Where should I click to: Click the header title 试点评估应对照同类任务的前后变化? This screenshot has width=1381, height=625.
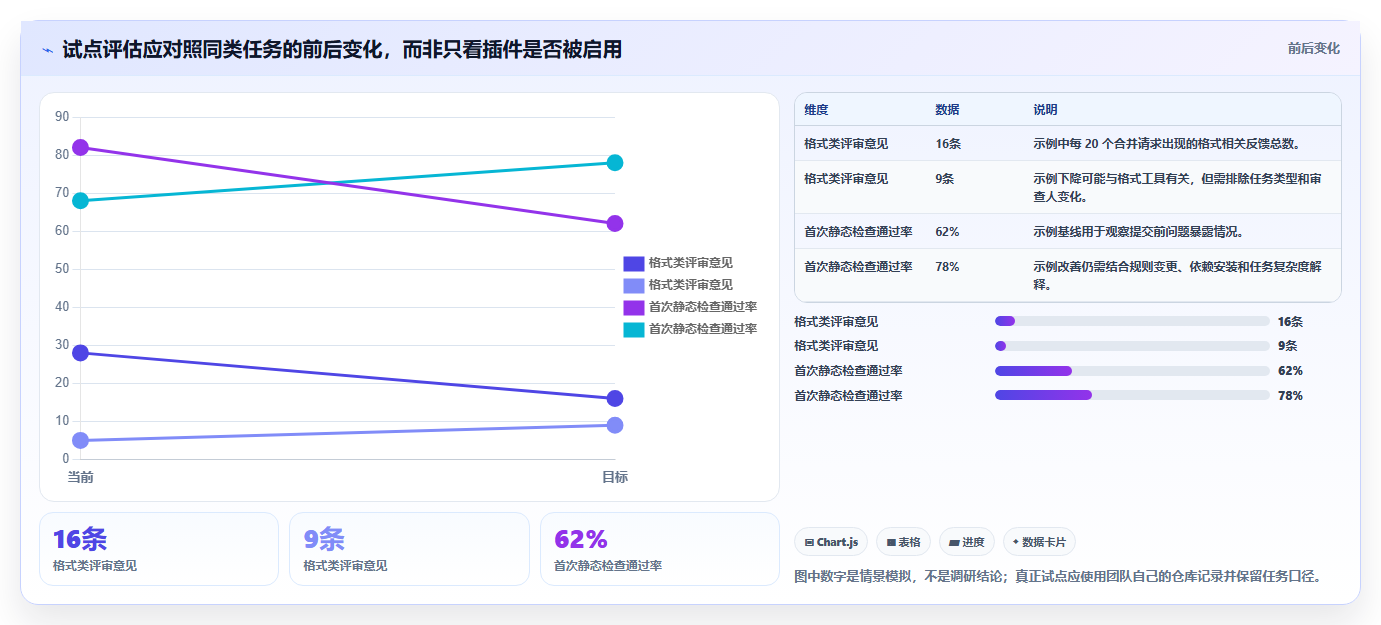click(x=342, y=50)
